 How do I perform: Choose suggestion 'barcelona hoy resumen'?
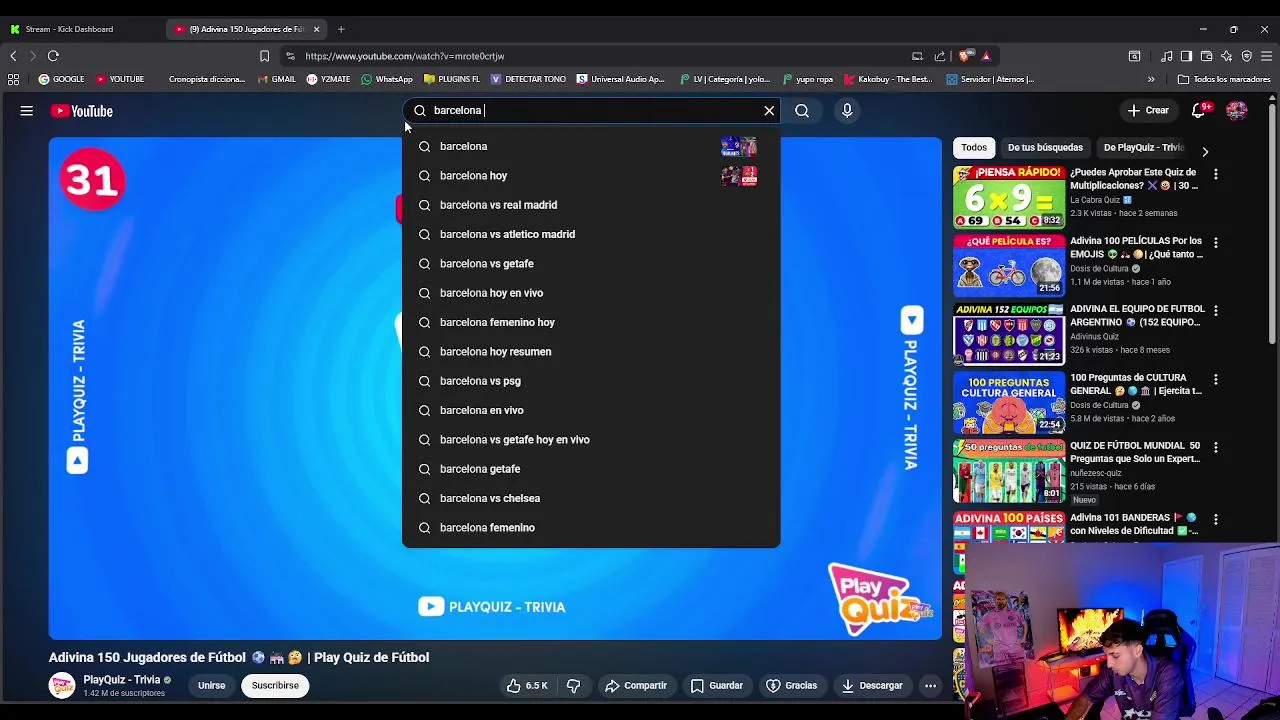591,352
